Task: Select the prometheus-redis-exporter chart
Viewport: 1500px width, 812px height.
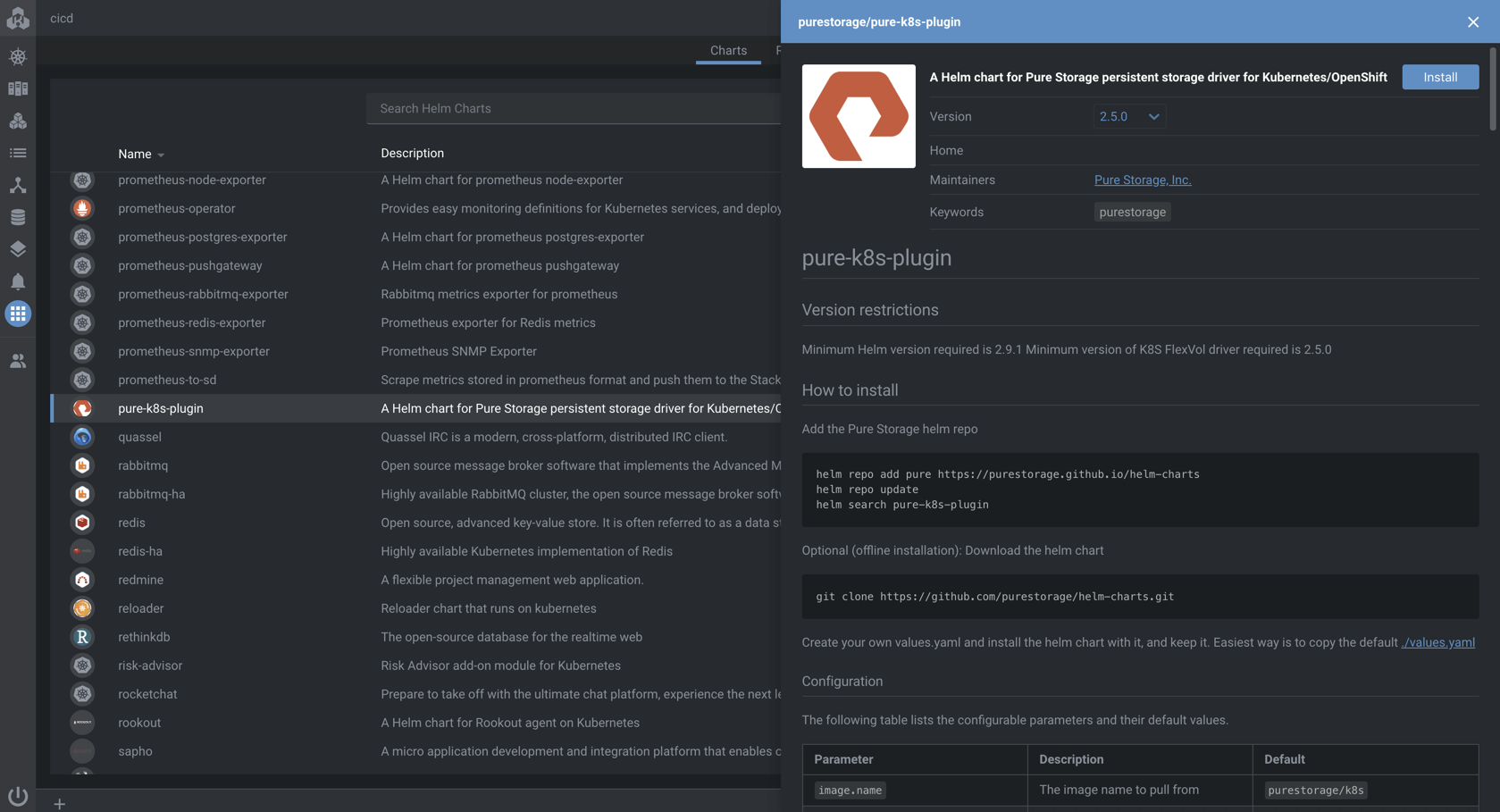Action: click(x=415, y=322)
